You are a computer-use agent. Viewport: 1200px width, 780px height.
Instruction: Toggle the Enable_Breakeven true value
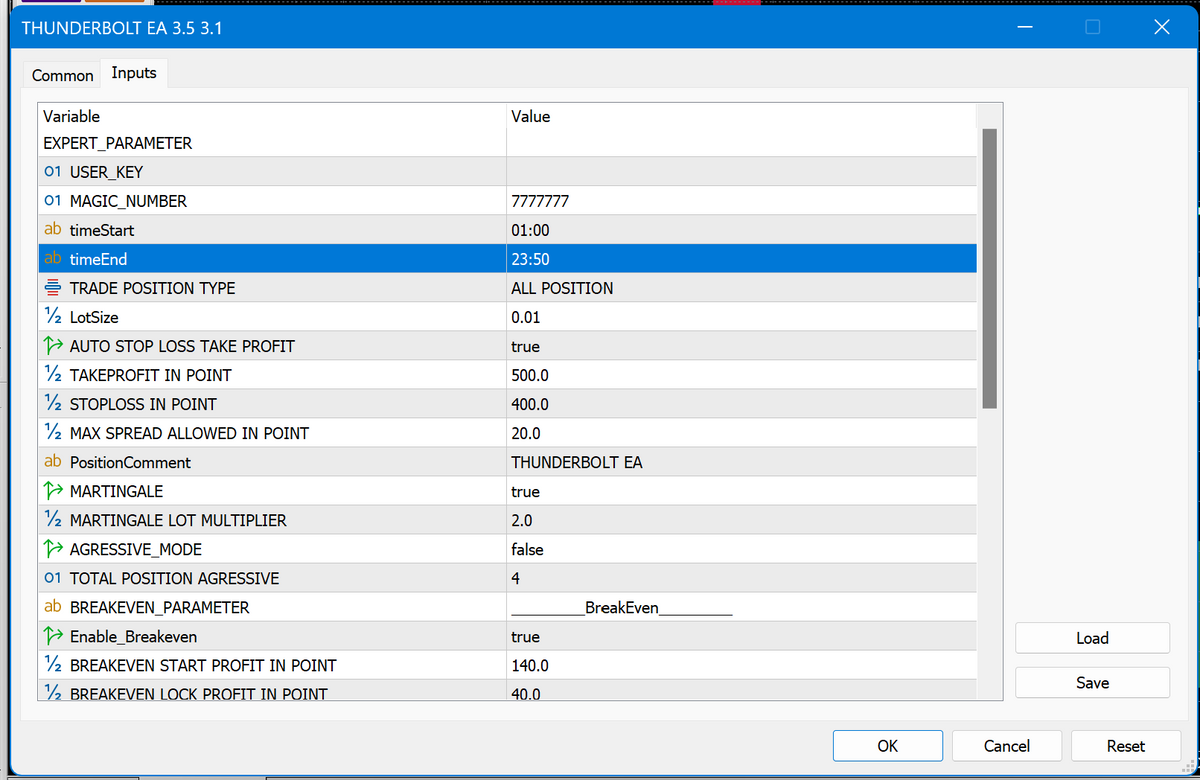[740, 636]
